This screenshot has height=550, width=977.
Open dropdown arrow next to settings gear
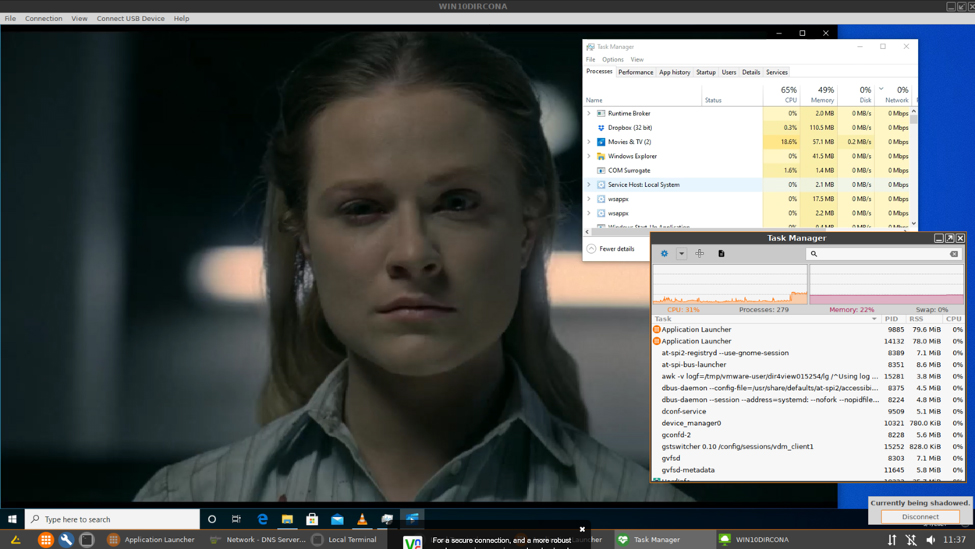(682, 254)
